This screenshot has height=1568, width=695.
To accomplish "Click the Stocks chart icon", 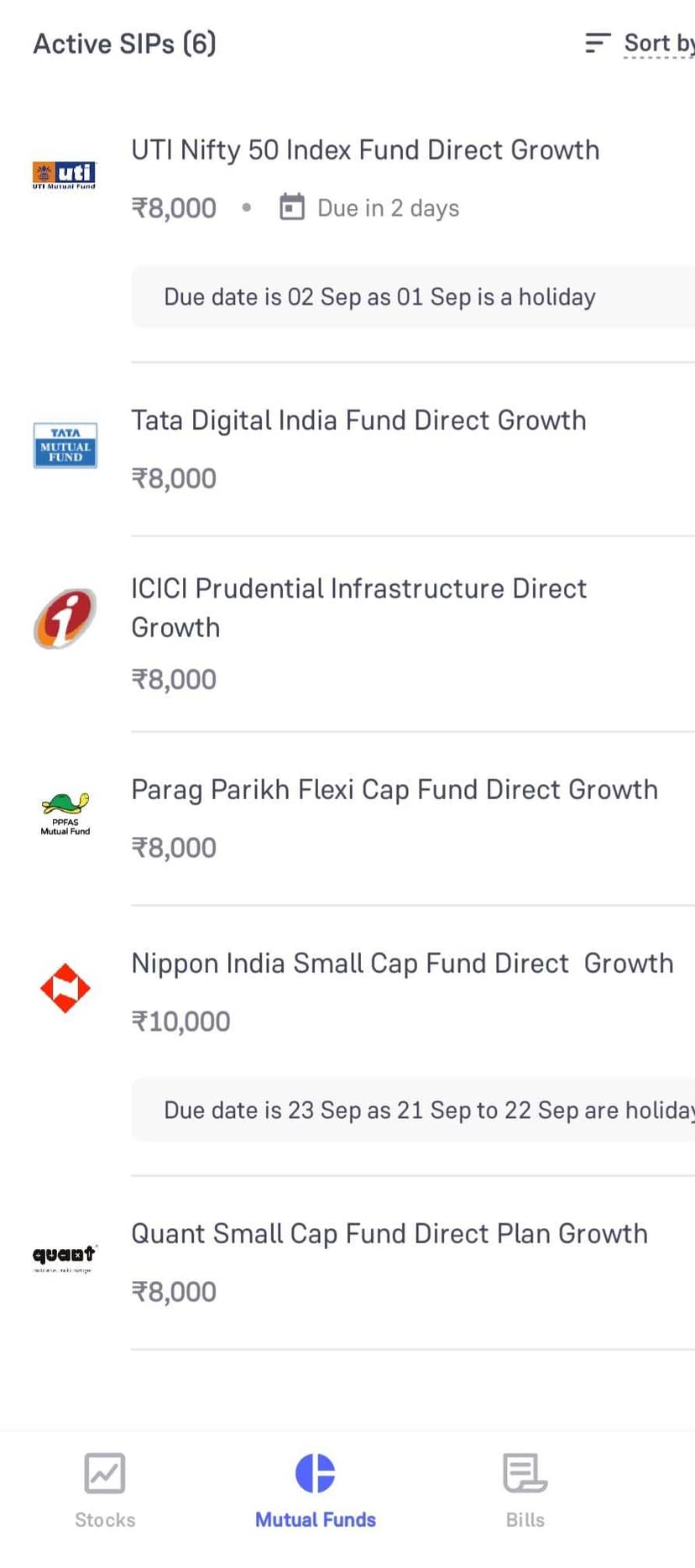I will [105, 1473].
